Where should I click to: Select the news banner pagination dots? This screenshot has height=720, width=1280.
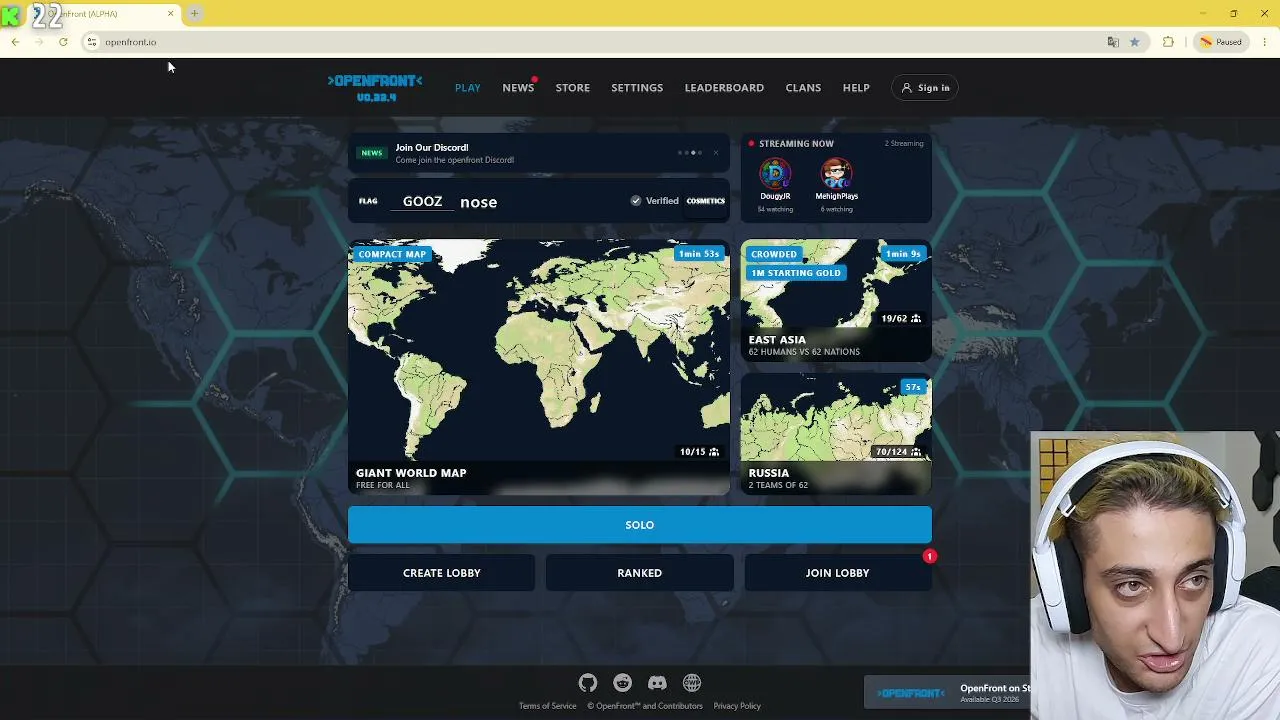[688, 153]
